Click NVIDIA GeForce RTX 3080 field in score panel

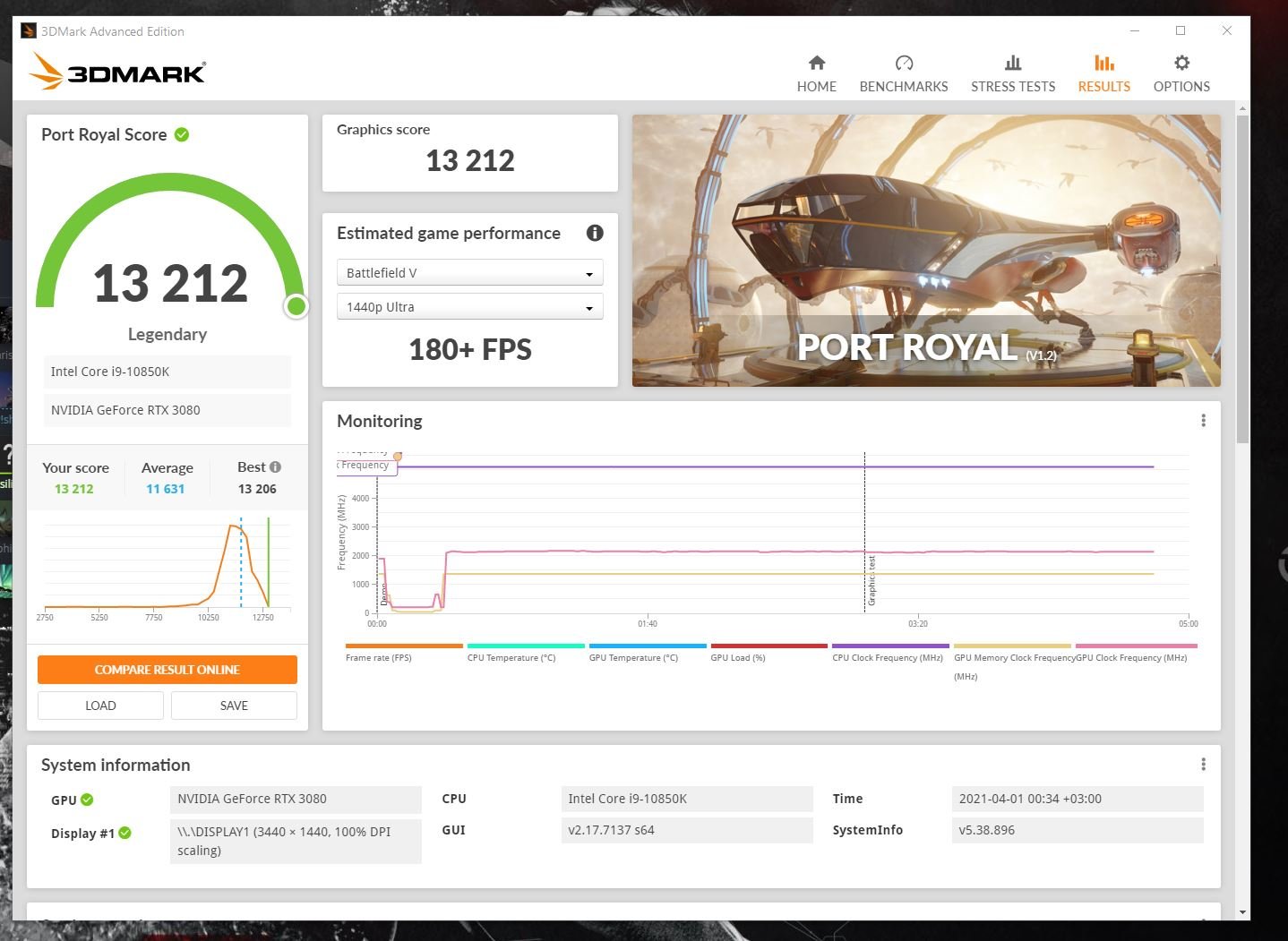tap(167, 410)
